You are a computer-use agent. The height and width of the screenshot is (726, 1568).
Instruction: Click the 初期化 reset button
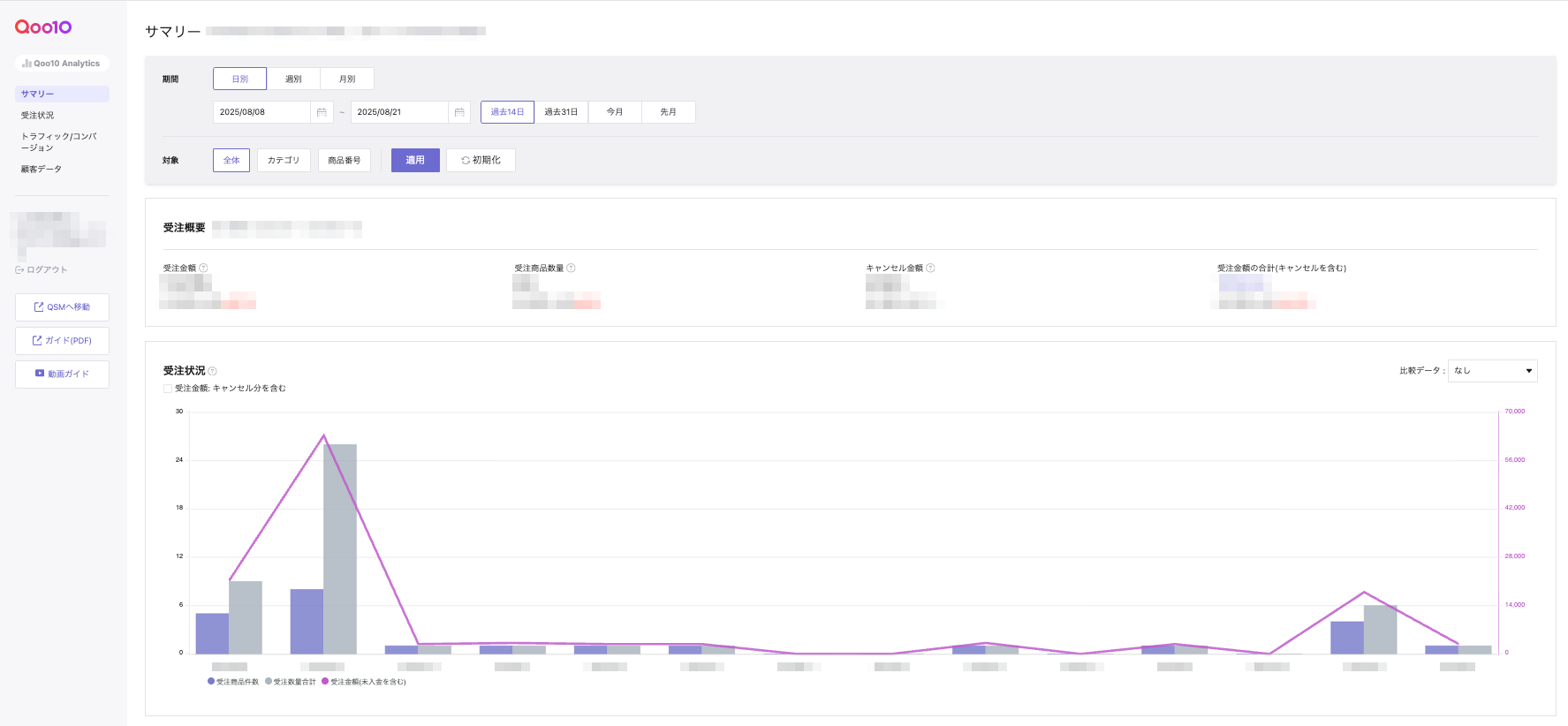tap(481, 160)
